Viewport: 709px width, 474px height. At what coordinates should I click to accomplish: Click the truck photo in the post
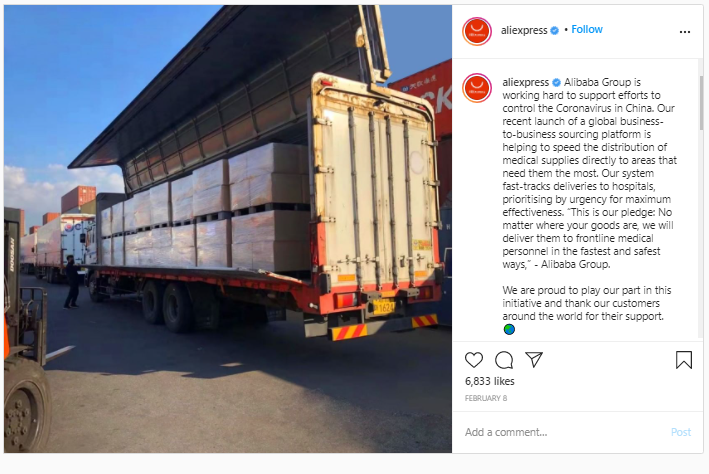coord(228,229)
